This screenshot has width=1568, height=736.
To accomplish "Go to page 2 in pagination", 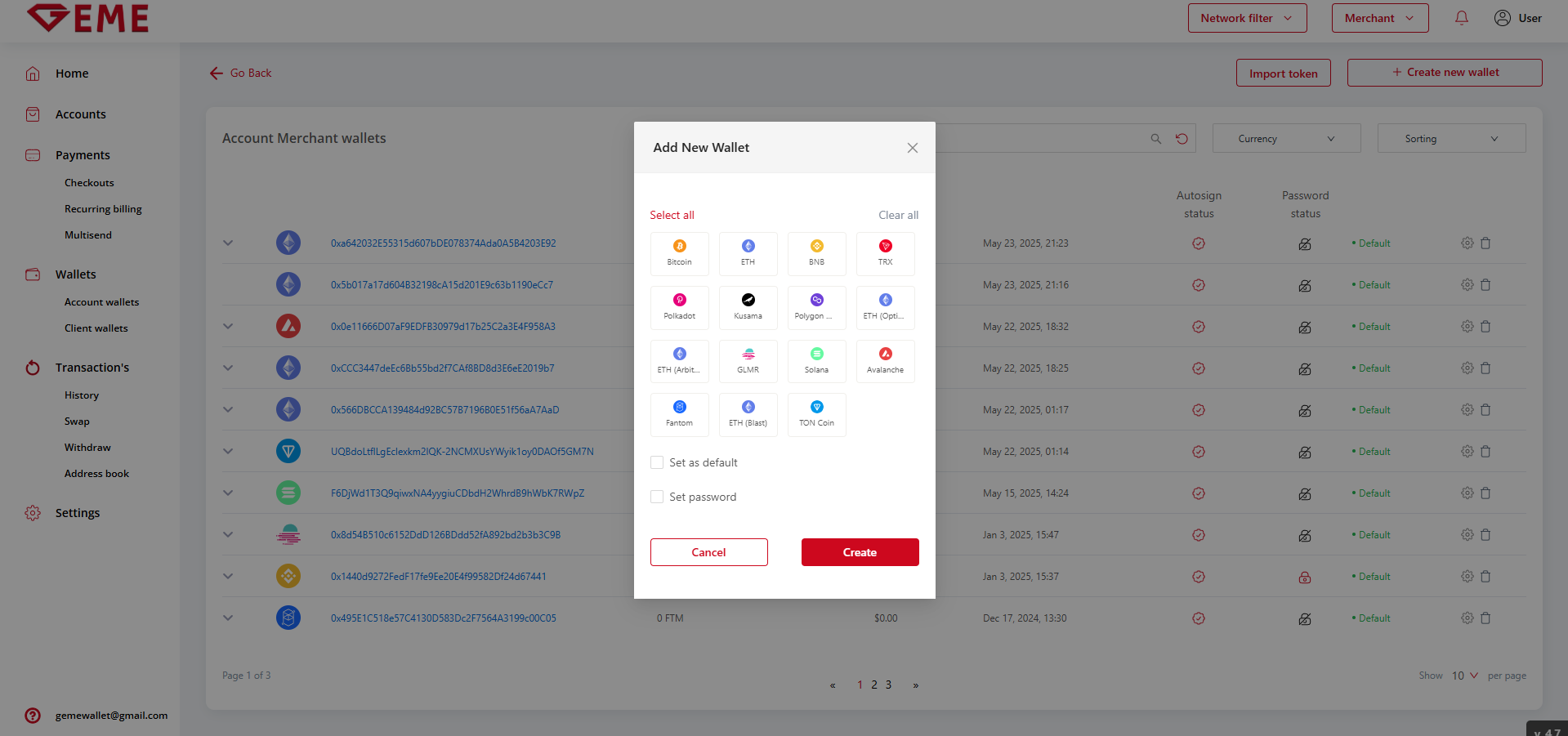I will tap(874, 685).
